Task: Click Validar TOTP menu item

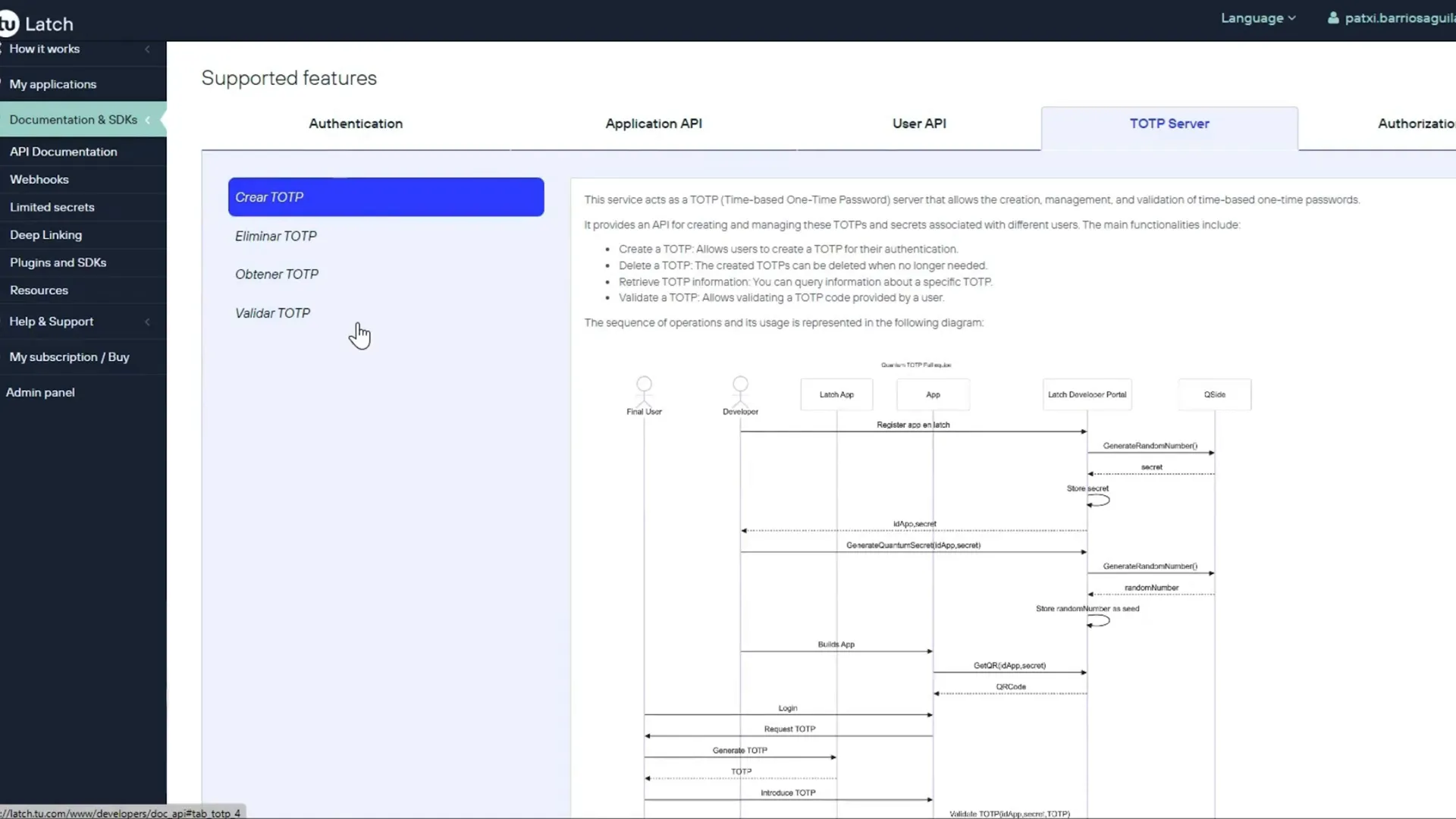Action: tap(272, 313)
